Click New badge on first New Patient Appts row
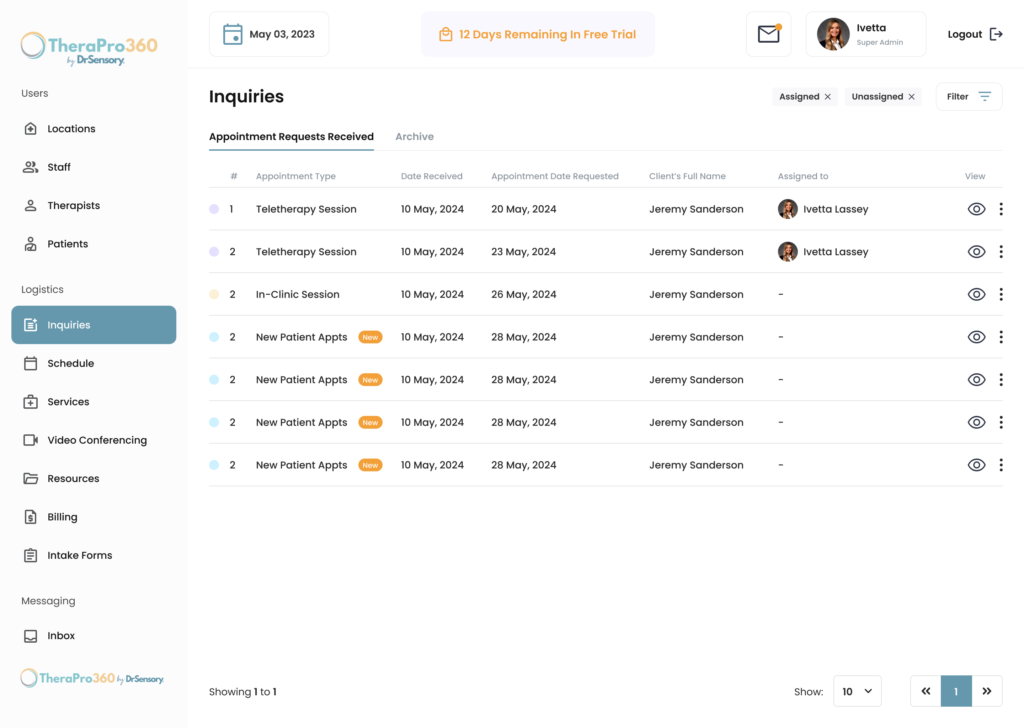Screen dimensions: 1024x728 click(370, 338)
